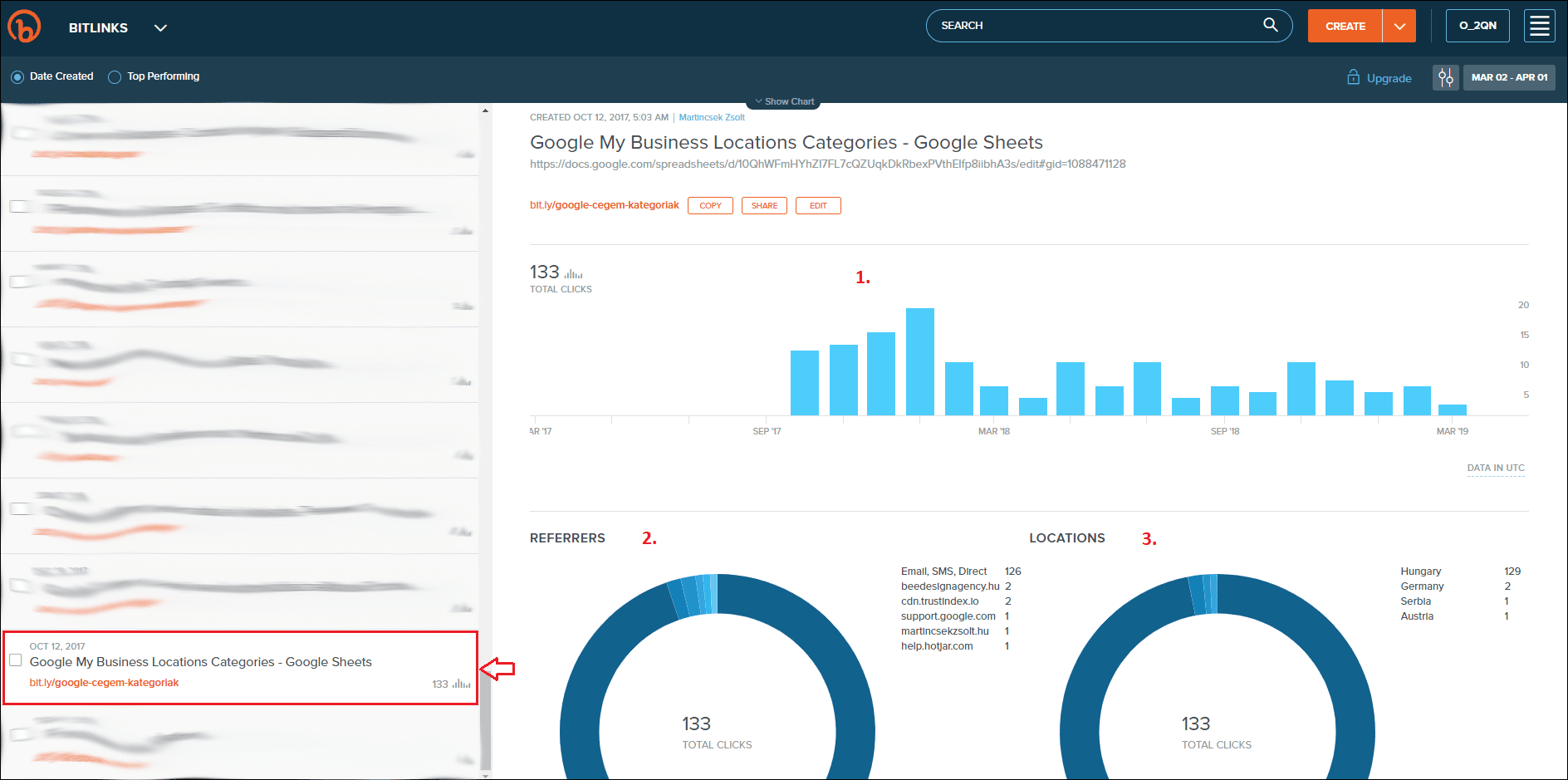Image resolution: width=1568 pixels, height=780 pixels.
Task: Click the SHARE button
Action: 764,206
